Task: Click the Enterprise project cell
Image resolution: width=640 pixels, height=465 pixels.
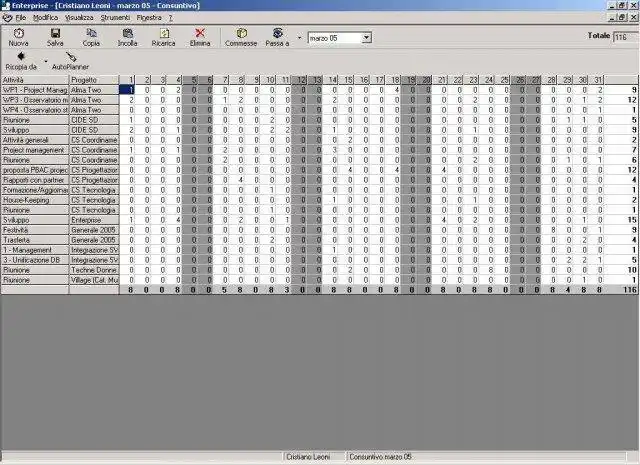Action: tap(94, 220)
